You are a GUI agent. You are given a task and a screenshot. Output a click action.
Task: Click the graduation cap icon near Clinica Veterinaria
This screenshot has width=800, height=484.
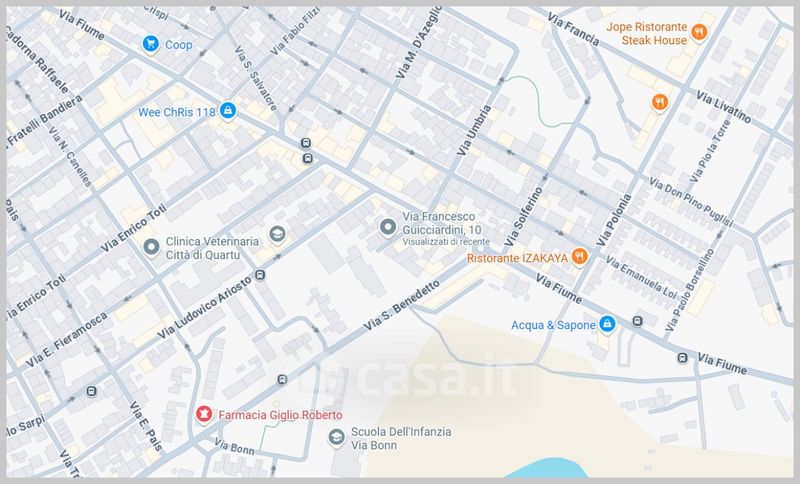click(278, 235)
